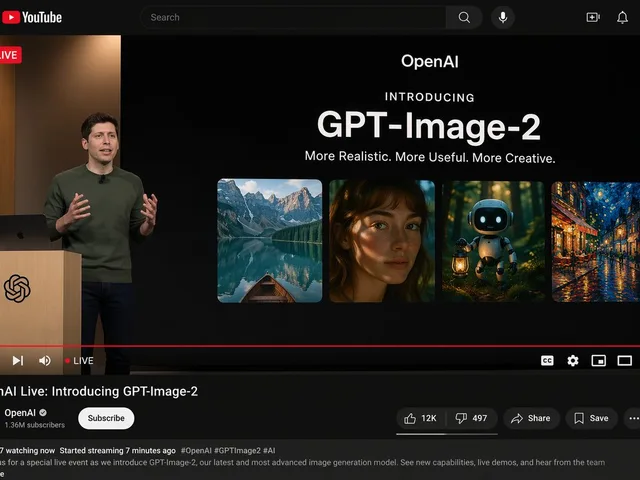Subscribe to the OpenAI channel
The width and height of the screenshot is (640, 480).
click(x=106, y=418)
